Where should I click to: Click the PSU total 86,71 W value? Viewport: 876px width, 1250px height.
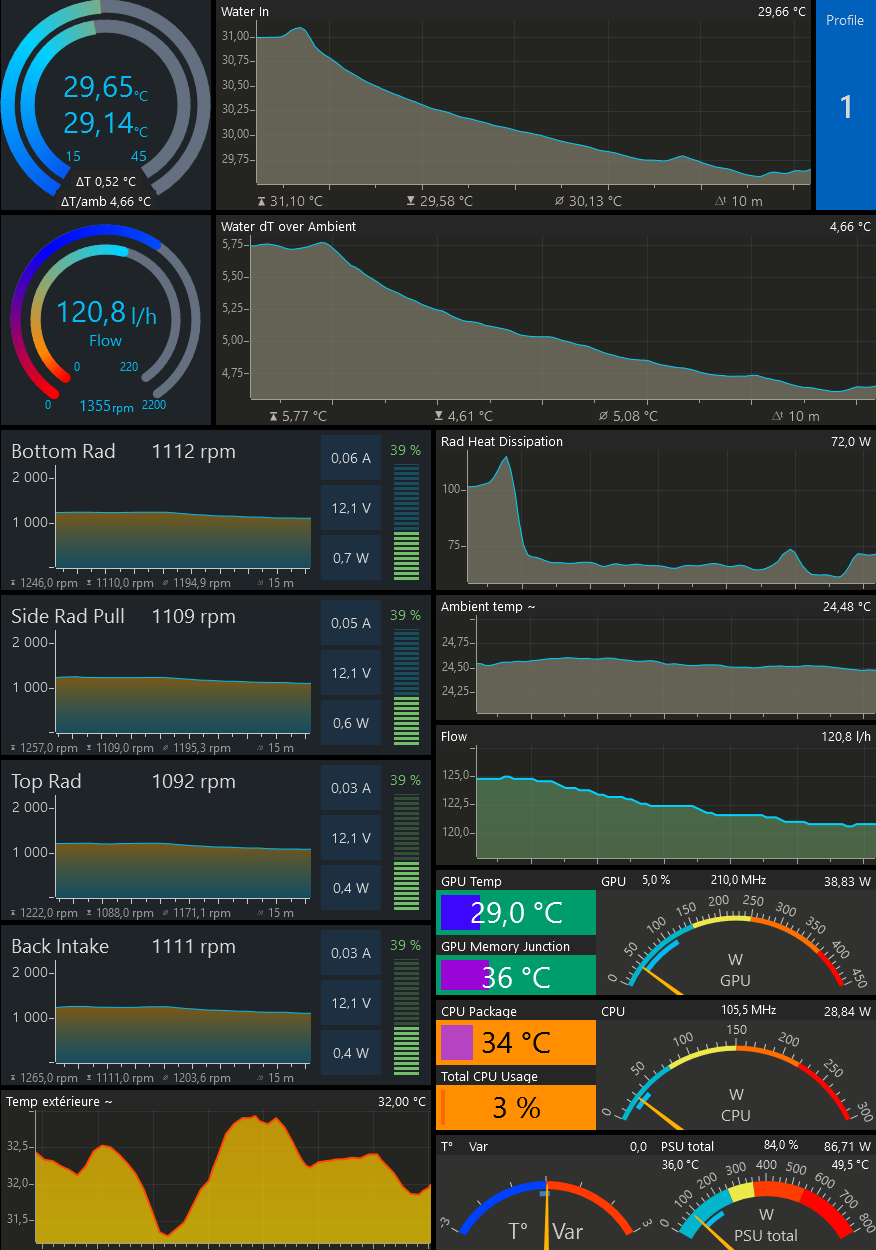pos(848,1146)
